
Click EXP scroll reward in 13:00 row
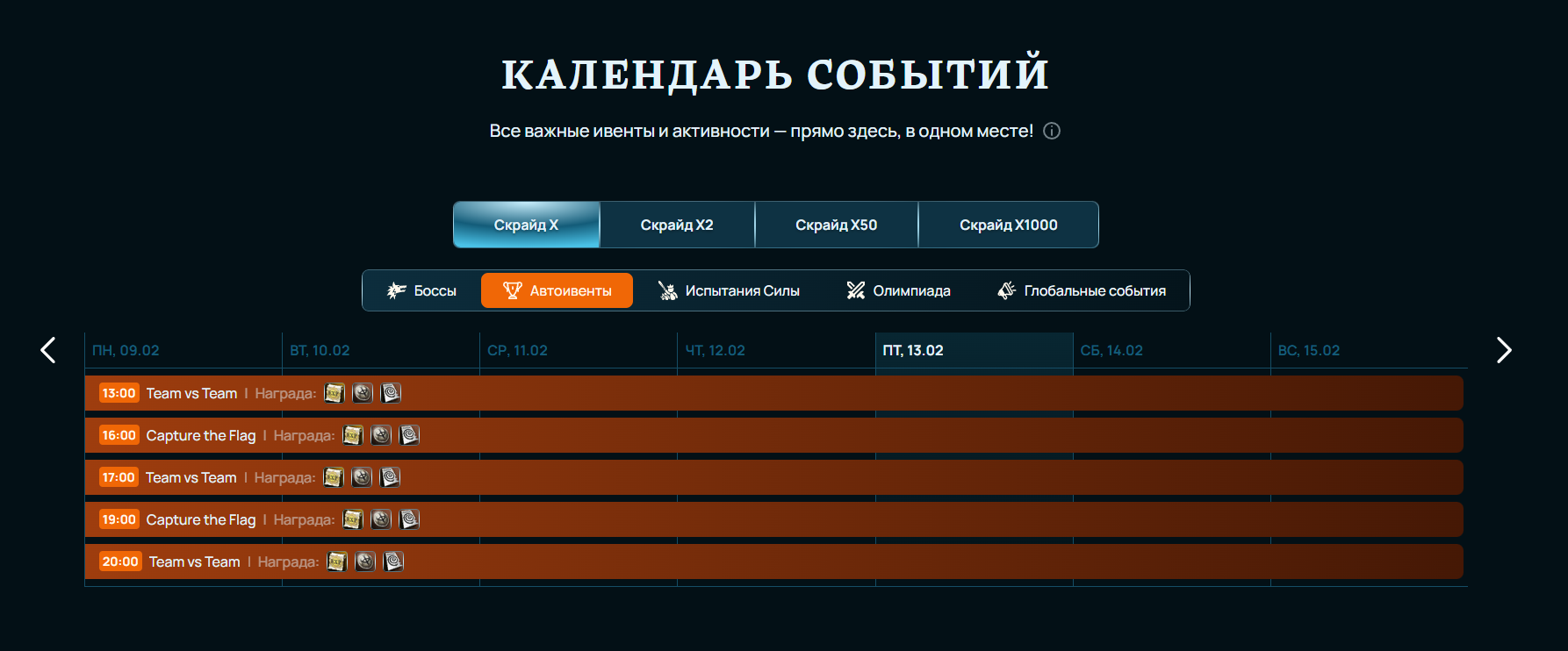(334, 393)
